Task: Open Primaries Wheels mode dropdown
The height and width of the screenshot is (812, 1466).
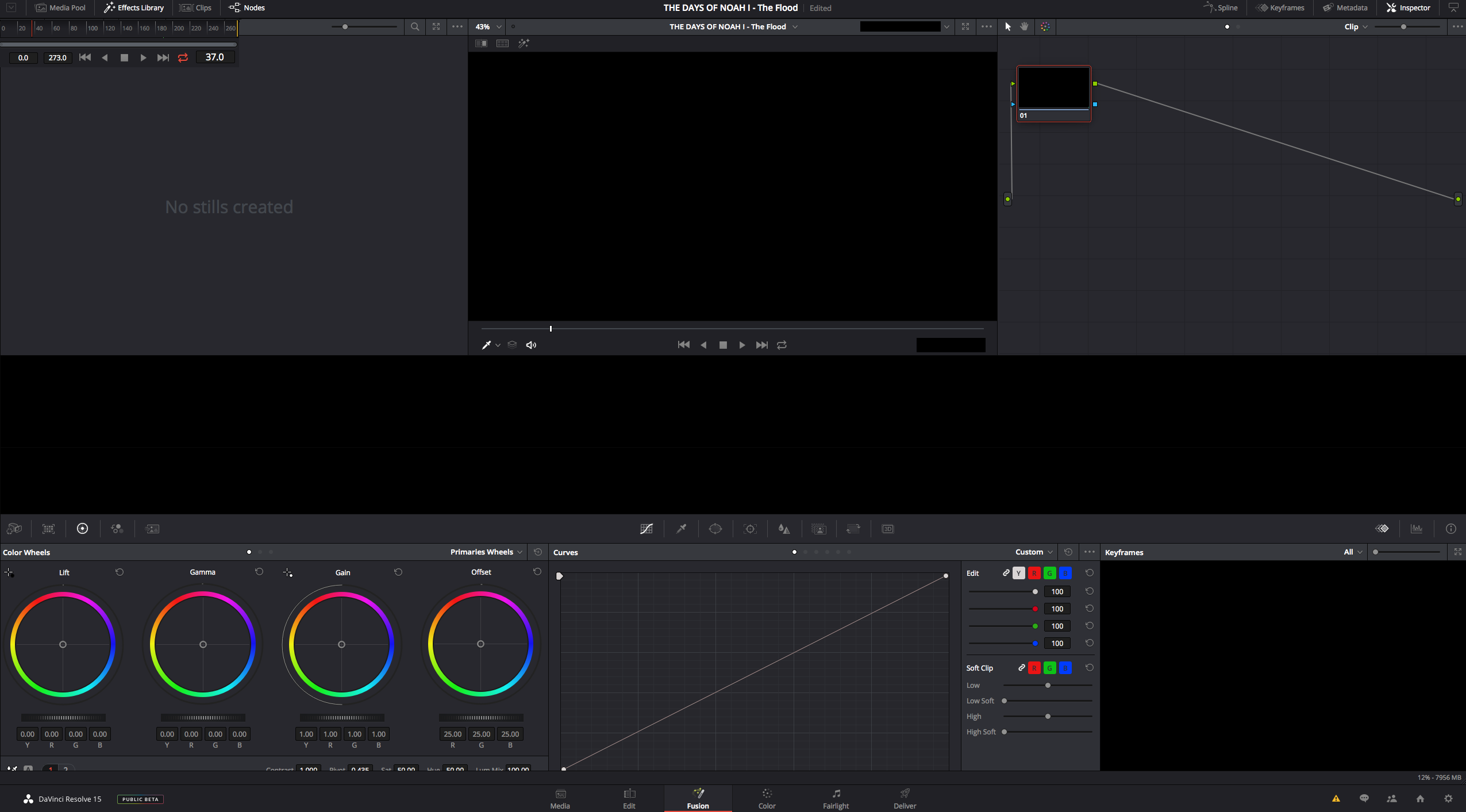Action: (486, 552)
